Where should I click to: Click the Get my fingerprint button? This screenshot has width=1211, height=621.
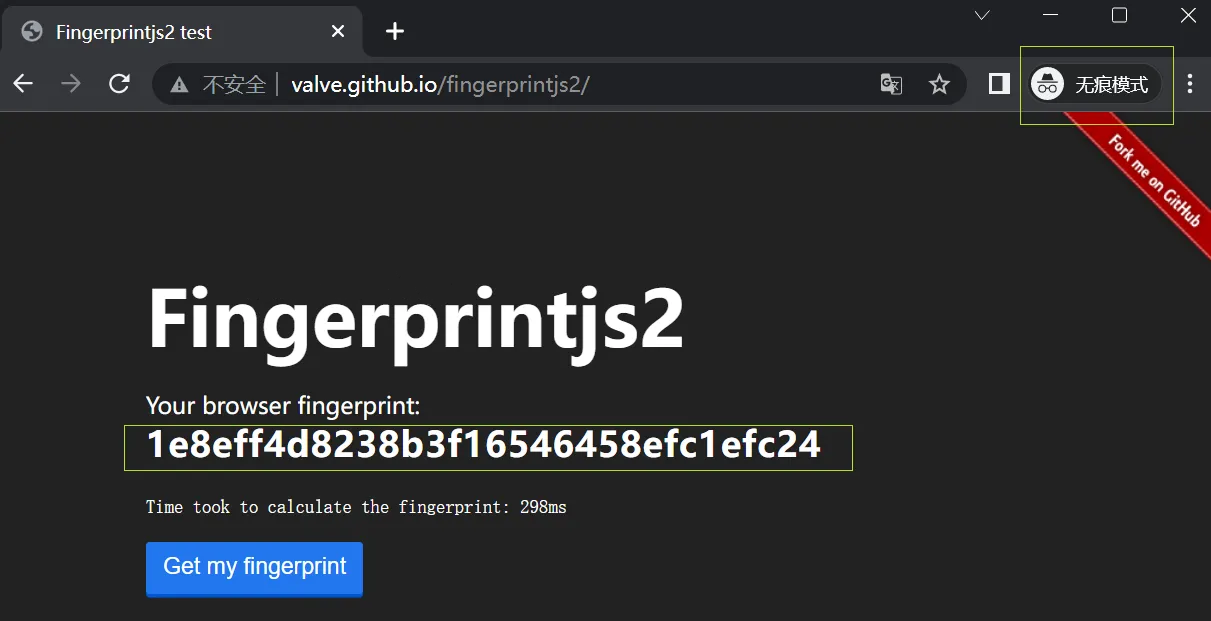tap(254, 568)
